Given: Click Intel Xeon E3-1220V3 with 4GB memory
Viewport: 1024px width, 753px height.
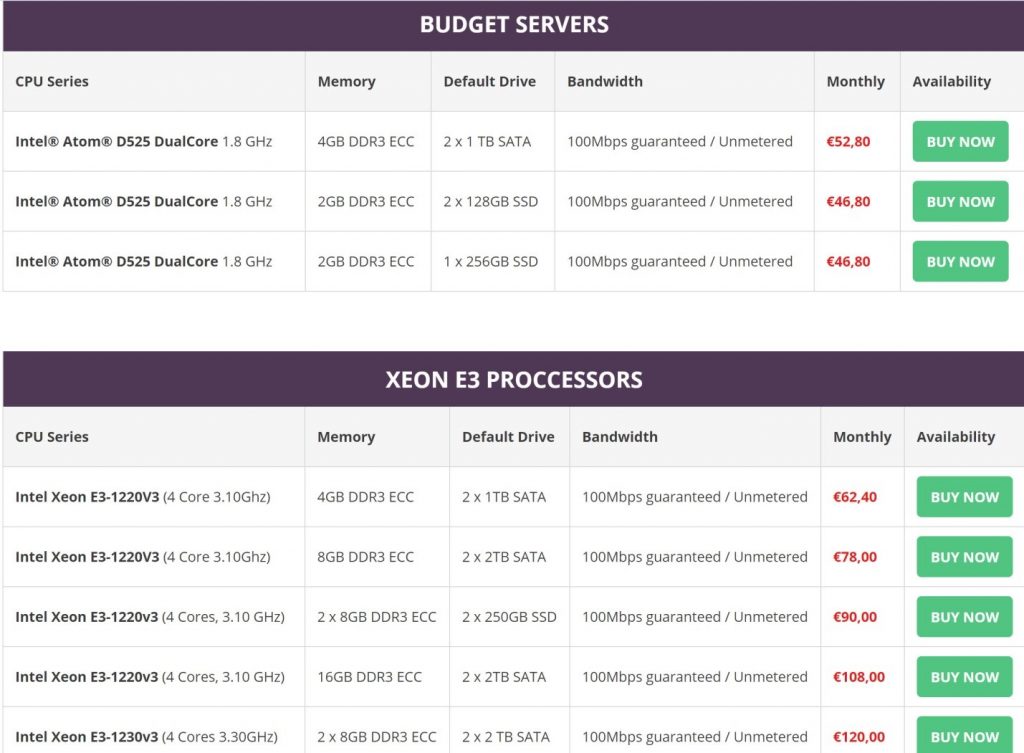Looking at the screenshot, I should point(87,497).
